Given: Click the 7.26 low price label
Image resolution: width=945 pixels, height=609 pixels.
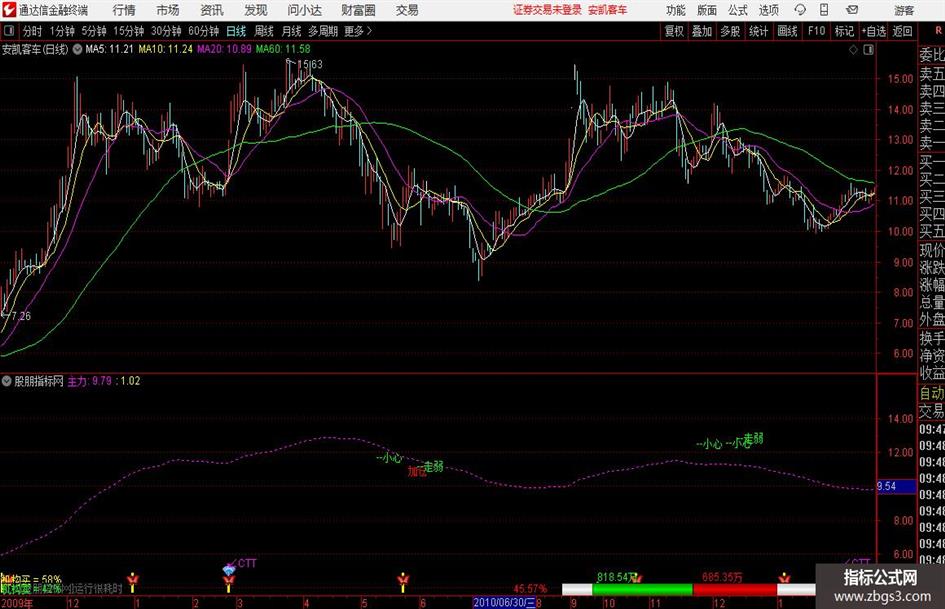Looking at the screenshot, I should pos(21,316).
